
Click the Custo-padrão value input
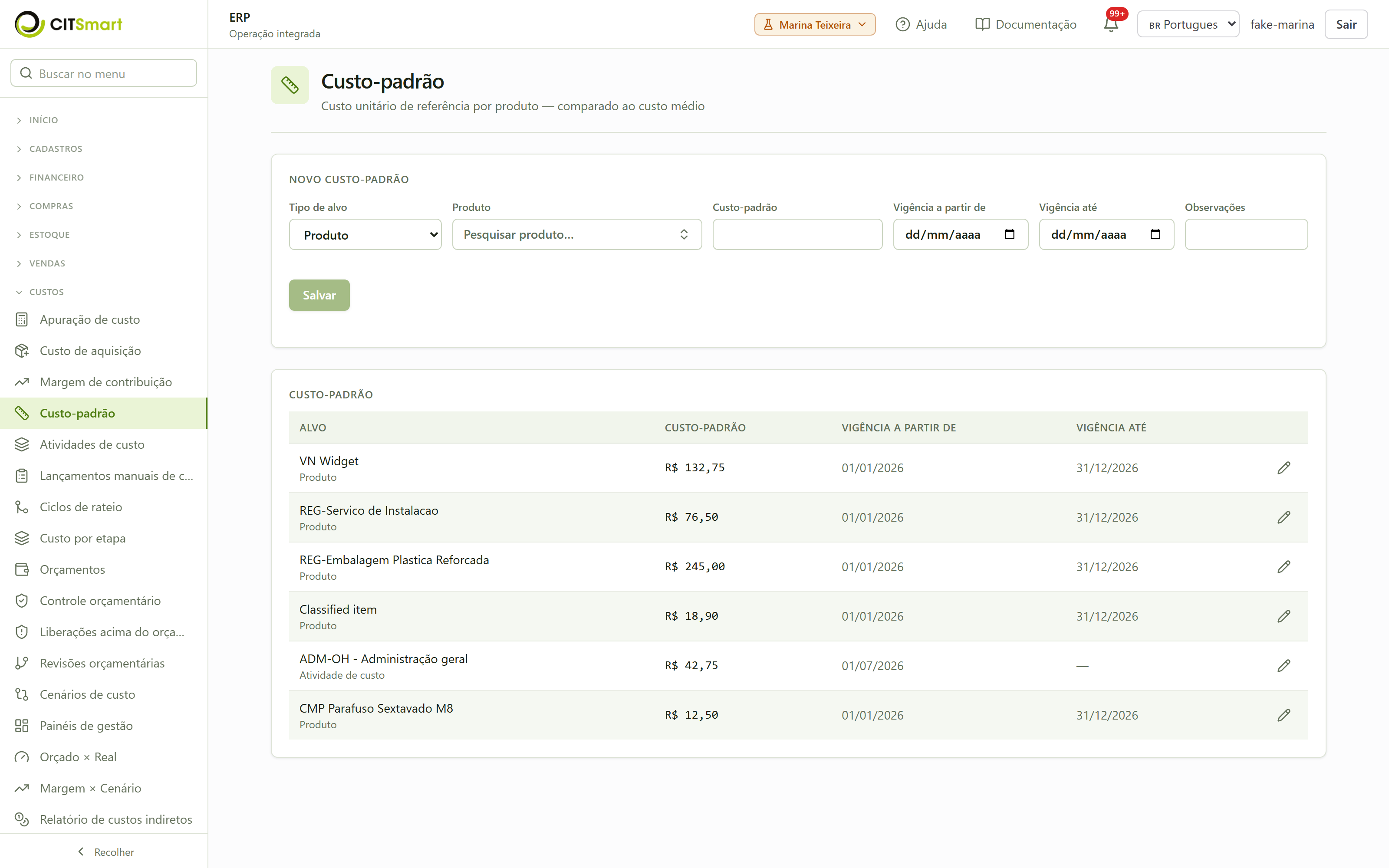coord(797,234)
